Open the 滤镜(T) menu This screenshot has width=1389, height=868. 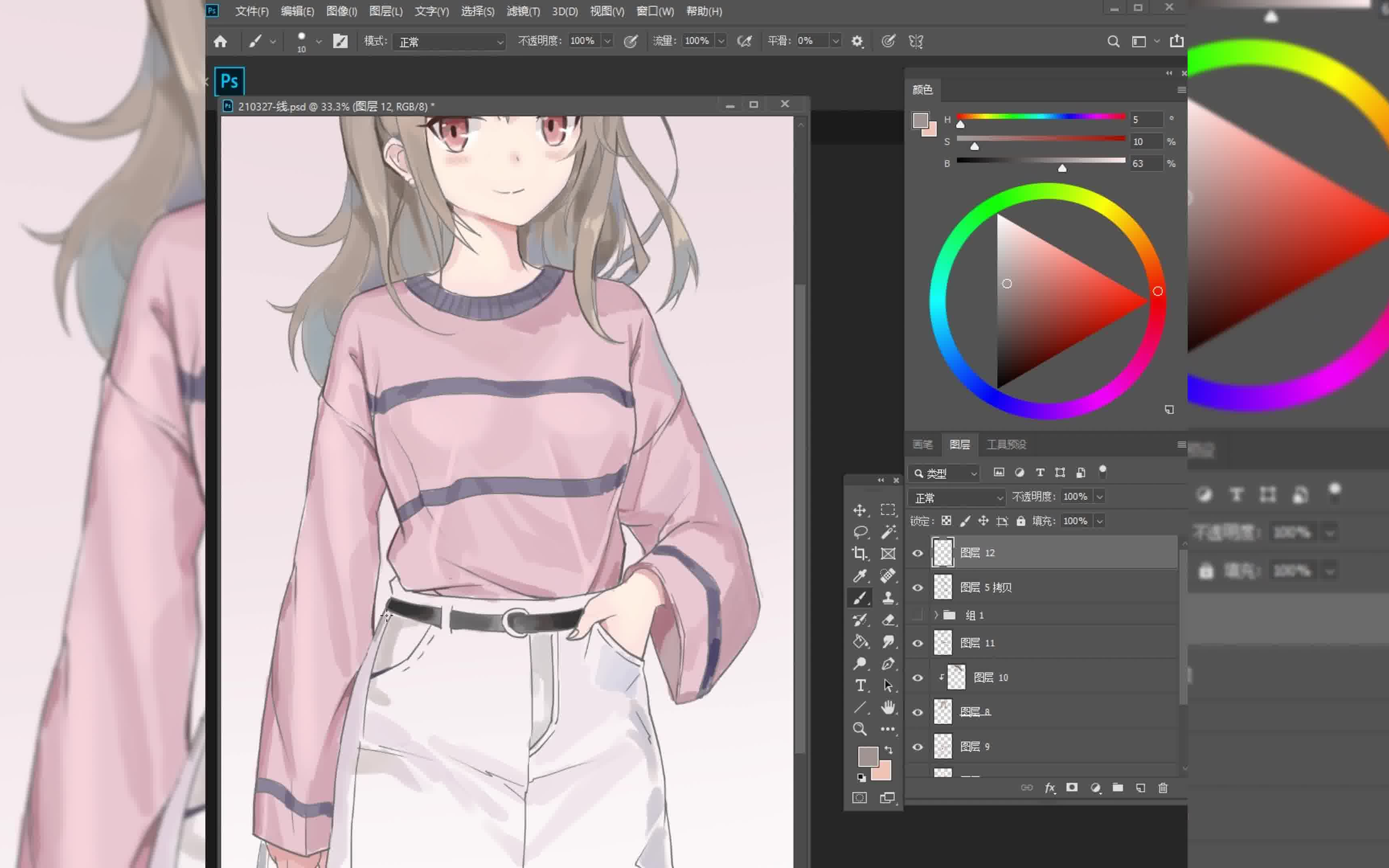click(522, 11)
